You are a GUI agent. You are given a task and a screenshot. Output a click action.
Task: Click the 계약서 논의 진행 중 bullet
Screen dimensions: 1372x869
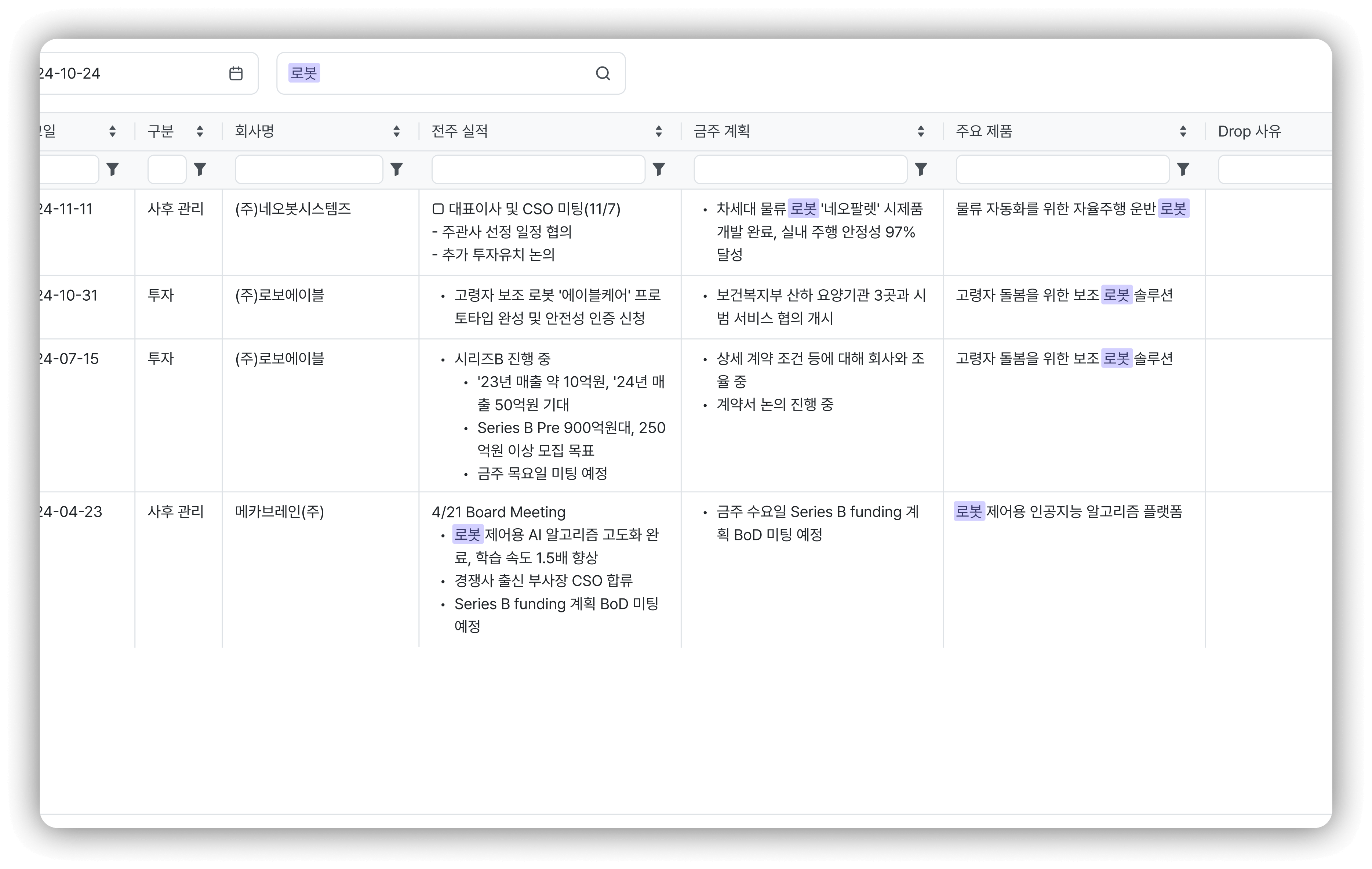(775, 404)
